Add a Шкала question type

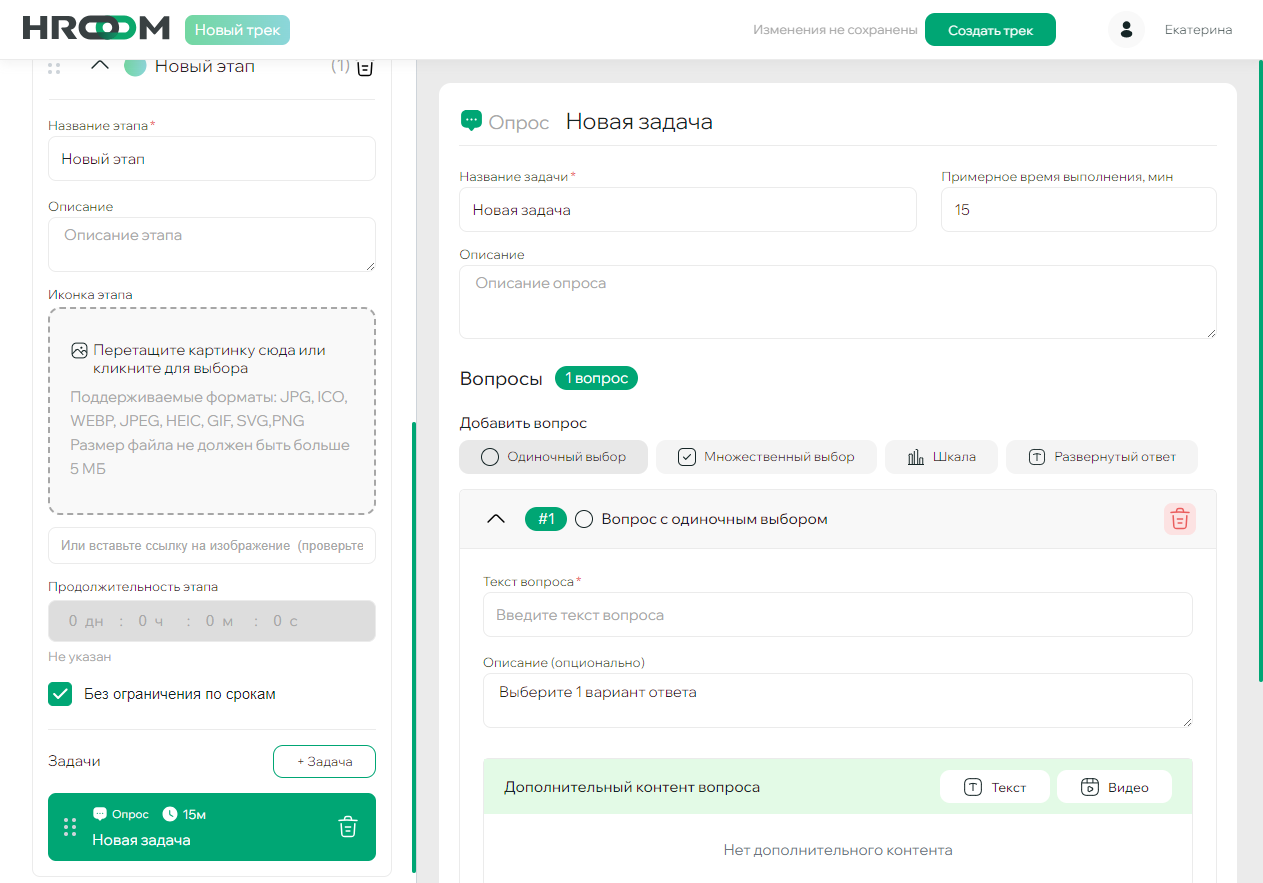(941, 457)
